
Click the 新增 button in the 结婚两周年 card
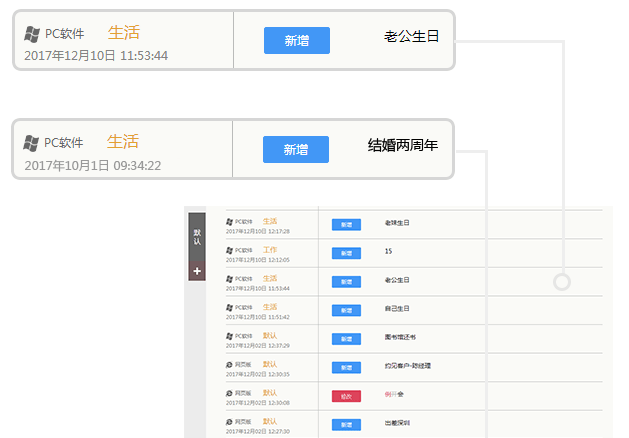coord(296,150)
